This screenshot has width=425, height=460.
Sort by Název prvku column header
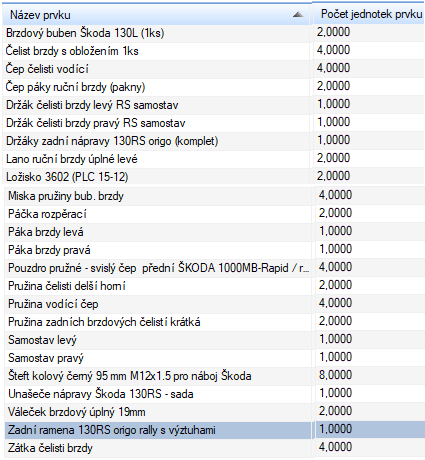(157, 15)
